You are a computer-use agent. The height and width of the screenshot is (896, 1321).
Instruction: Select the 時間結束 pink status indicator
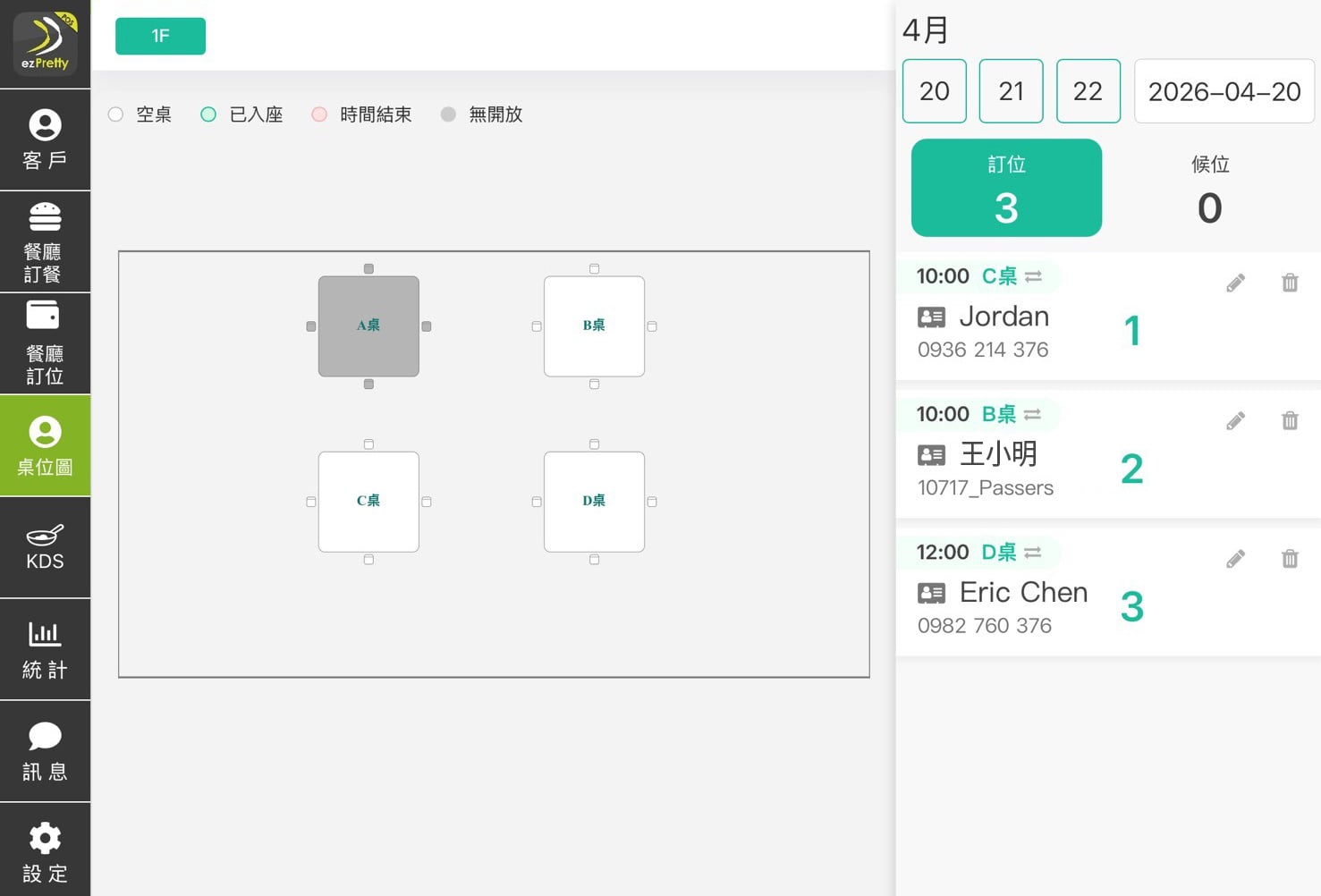319,114
